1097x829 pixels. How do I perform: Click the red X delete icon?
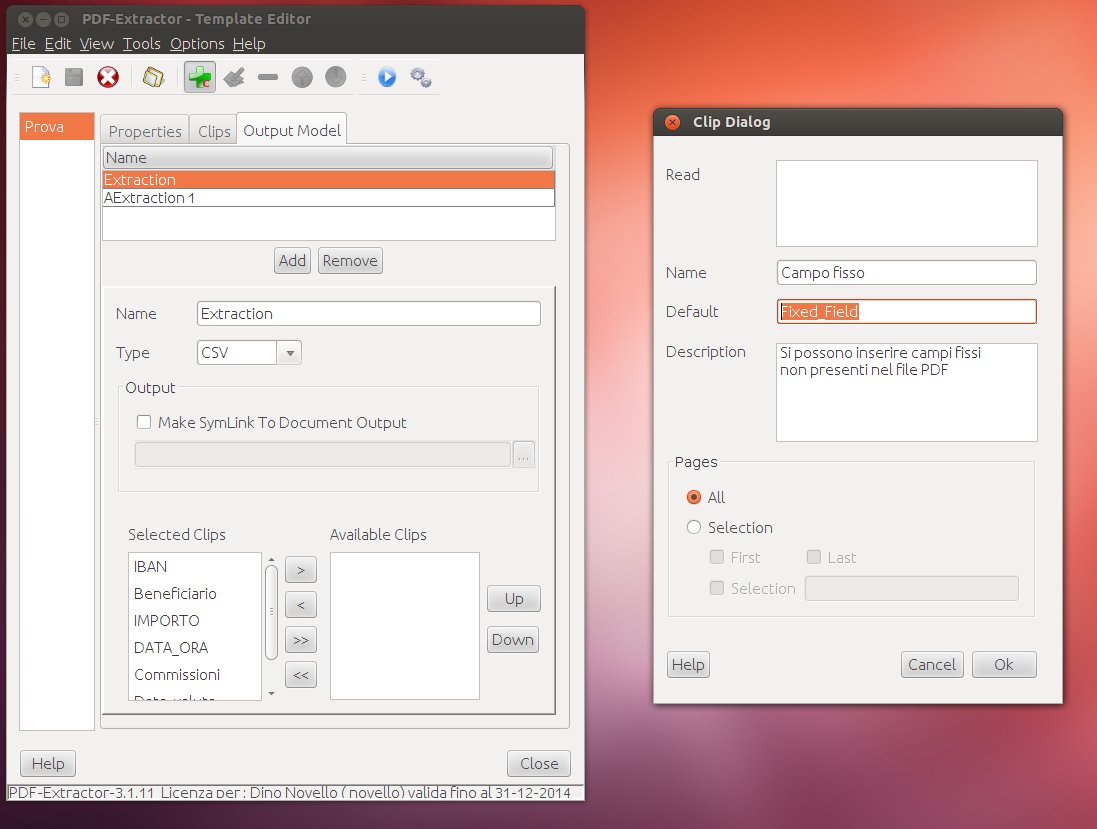[108, 77]
